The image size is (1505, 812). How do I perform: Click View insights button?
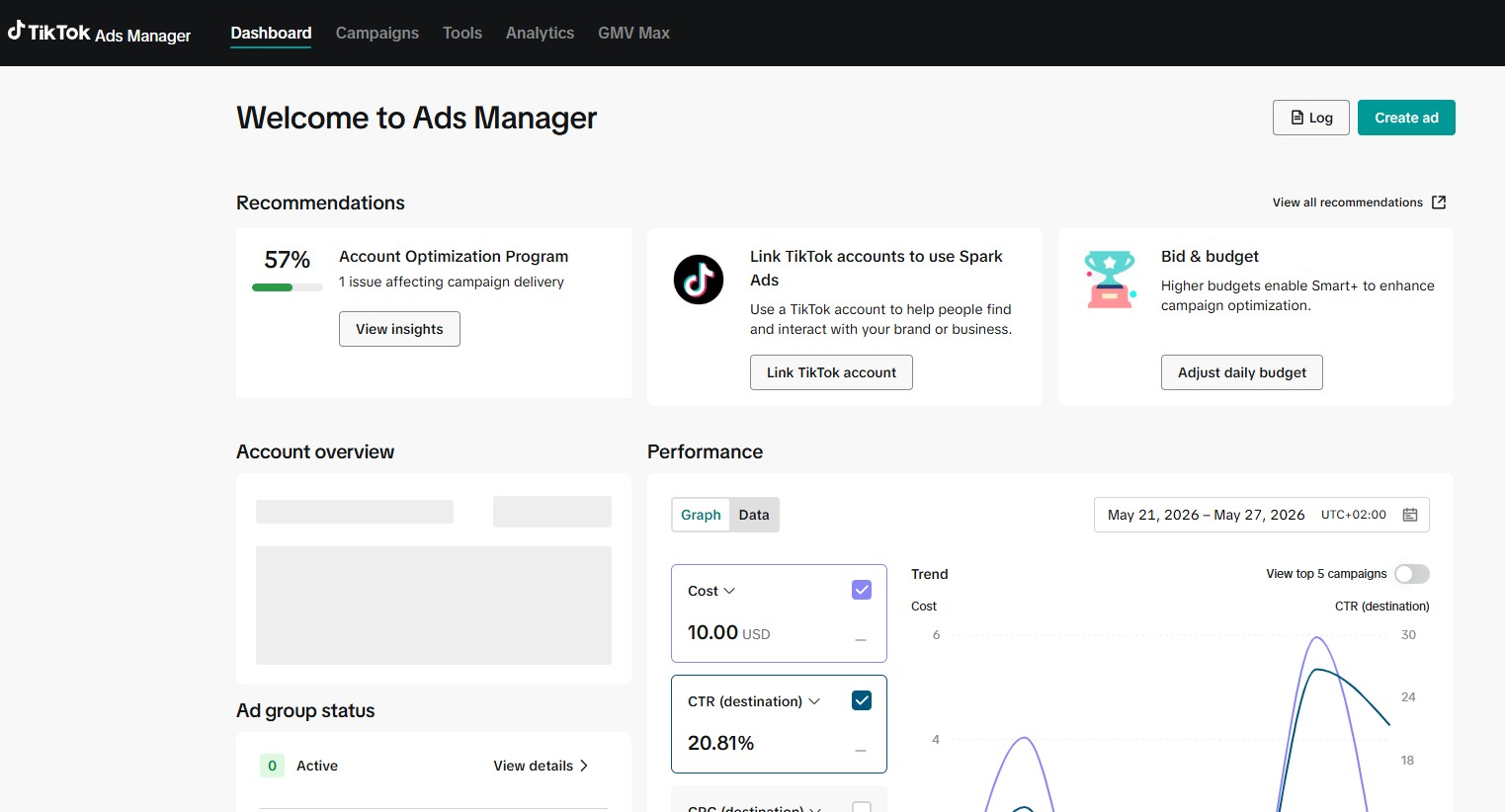point(399,329)
